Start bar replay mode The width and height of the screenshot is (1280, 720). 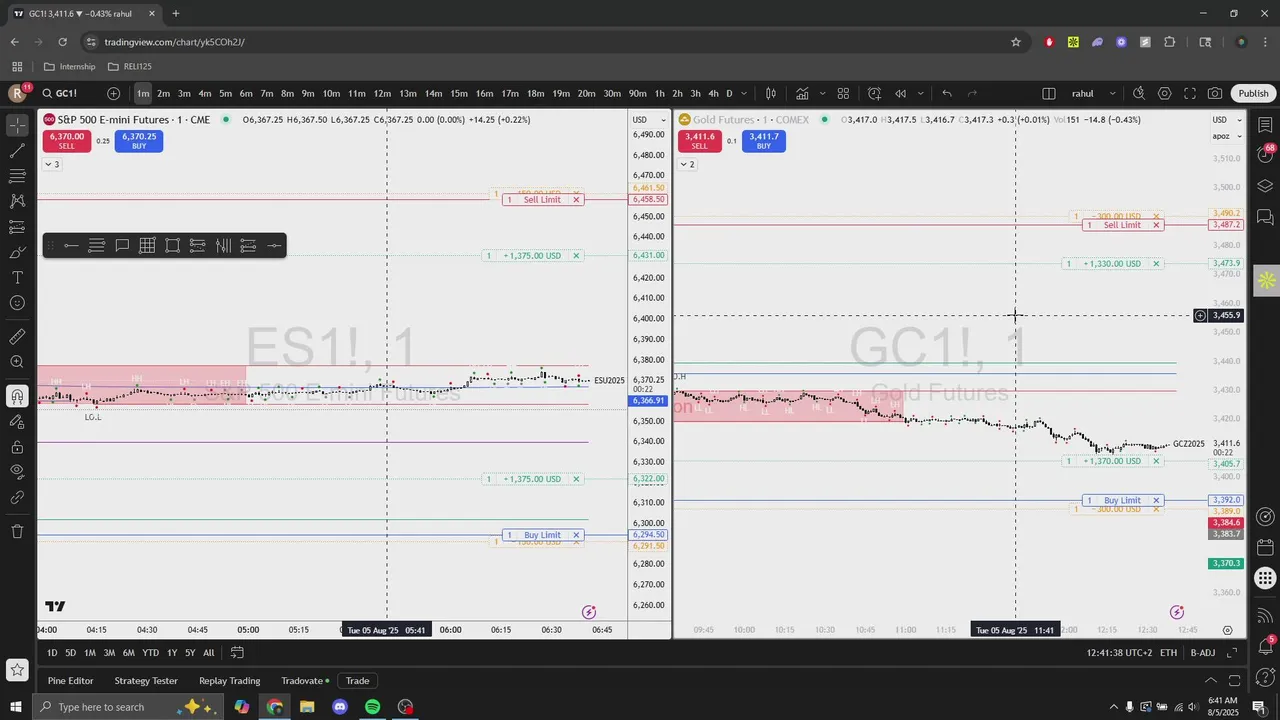900,93
